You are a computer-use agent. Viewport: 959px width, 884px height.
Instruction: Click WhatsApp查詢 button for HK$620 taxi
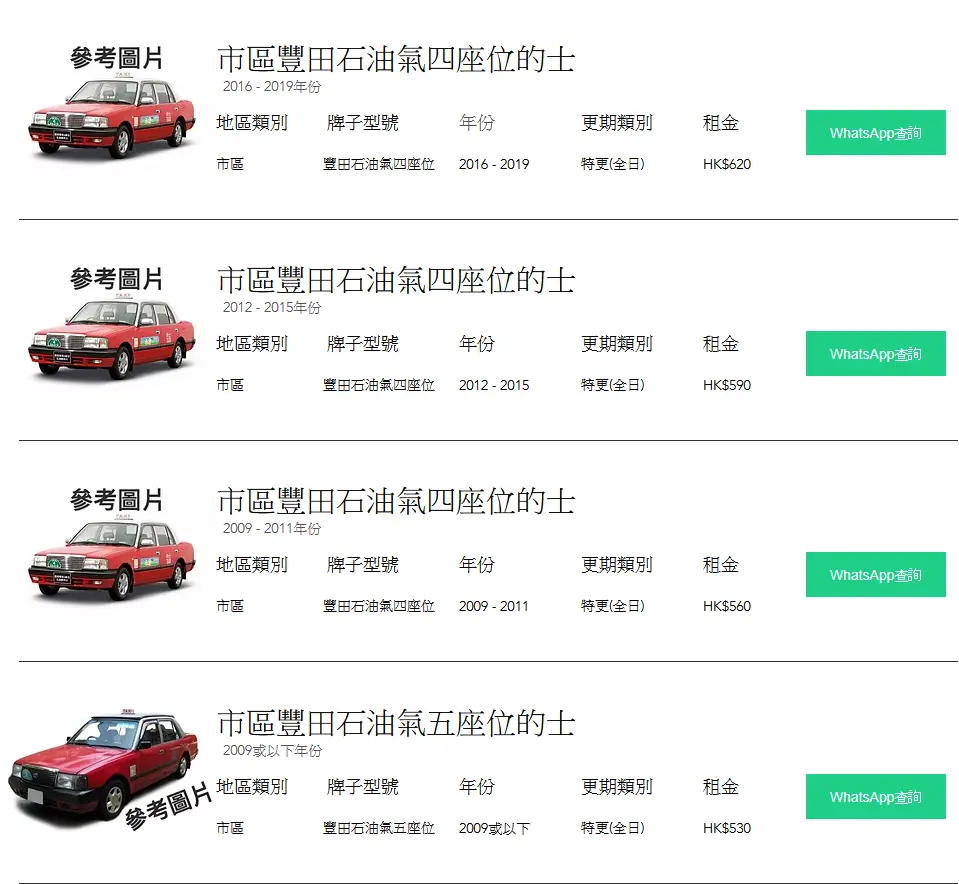[x=875, y=133]
